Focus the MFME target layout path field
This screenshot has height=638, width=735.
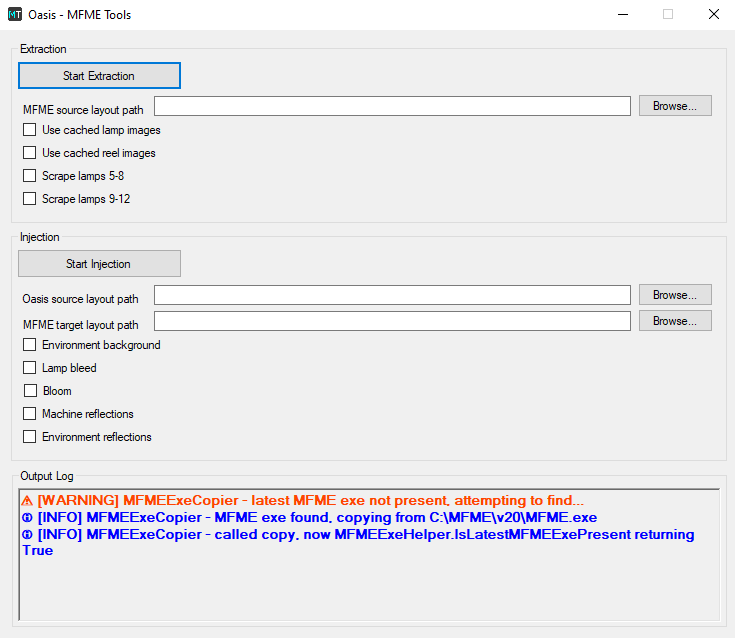coord(392,321)
